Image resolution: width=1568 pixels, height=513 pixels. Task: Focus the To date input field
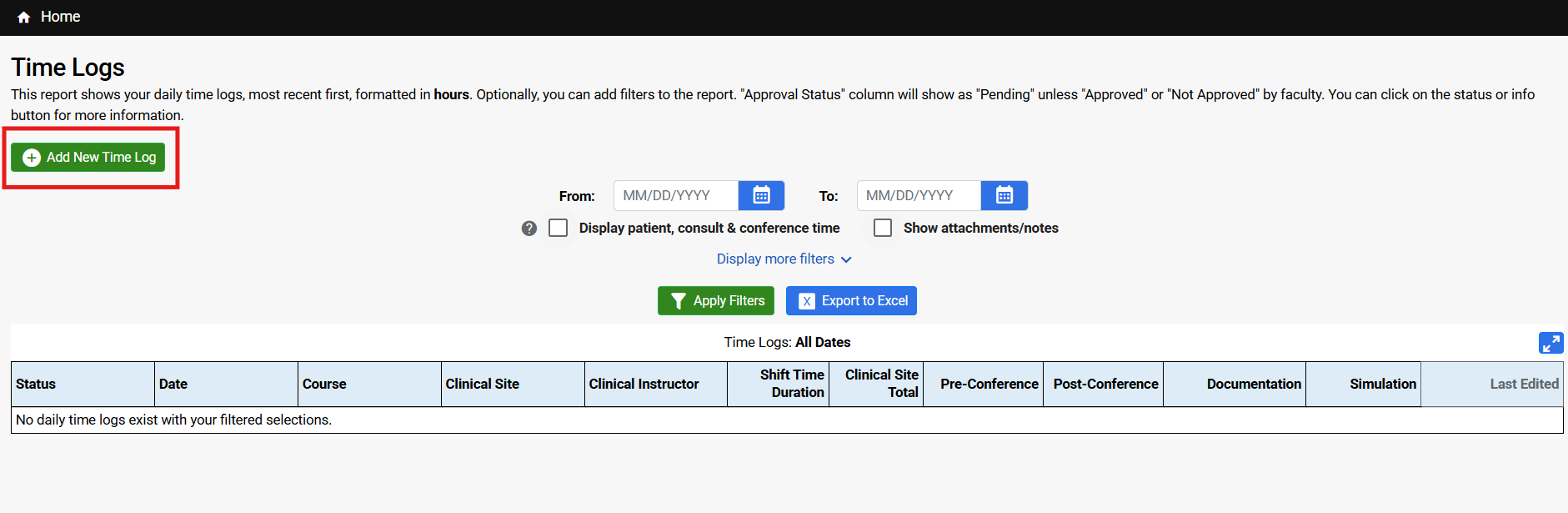click(x=919, y=195)
